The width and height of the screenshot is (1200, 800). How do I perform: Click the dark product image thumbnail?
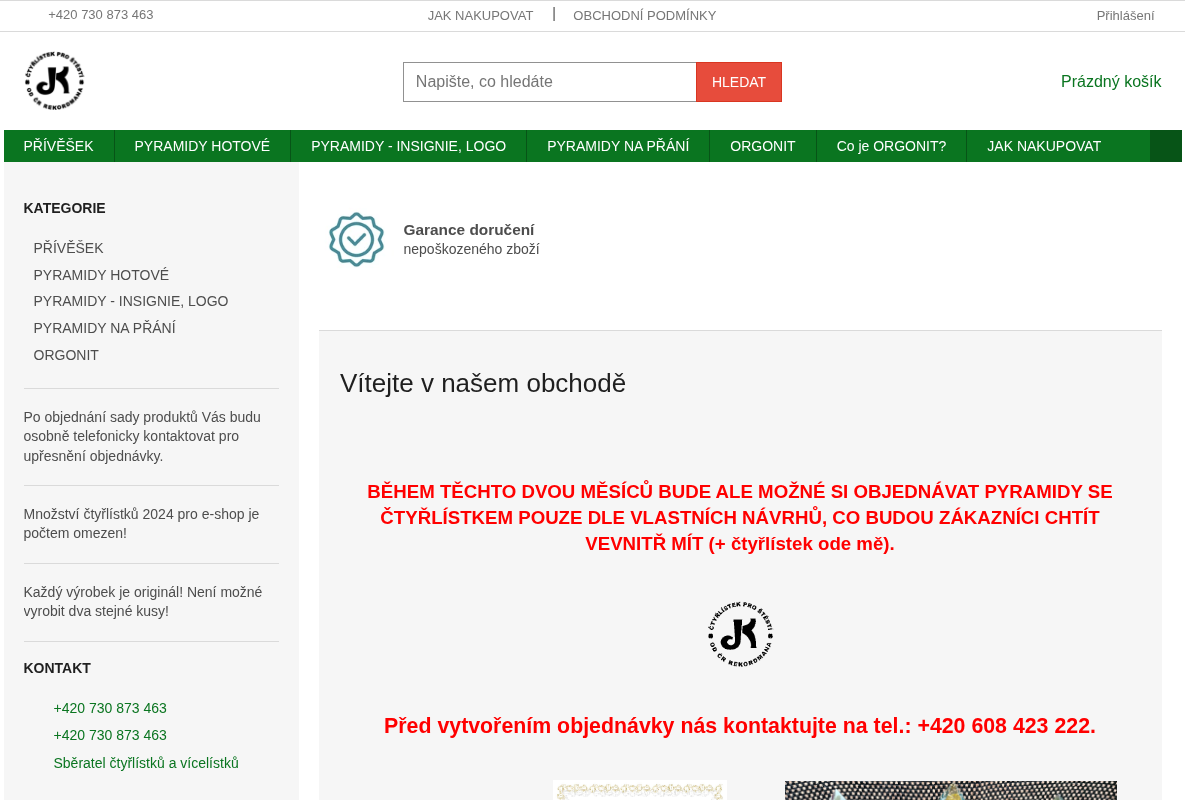click(x=951, y=791)
